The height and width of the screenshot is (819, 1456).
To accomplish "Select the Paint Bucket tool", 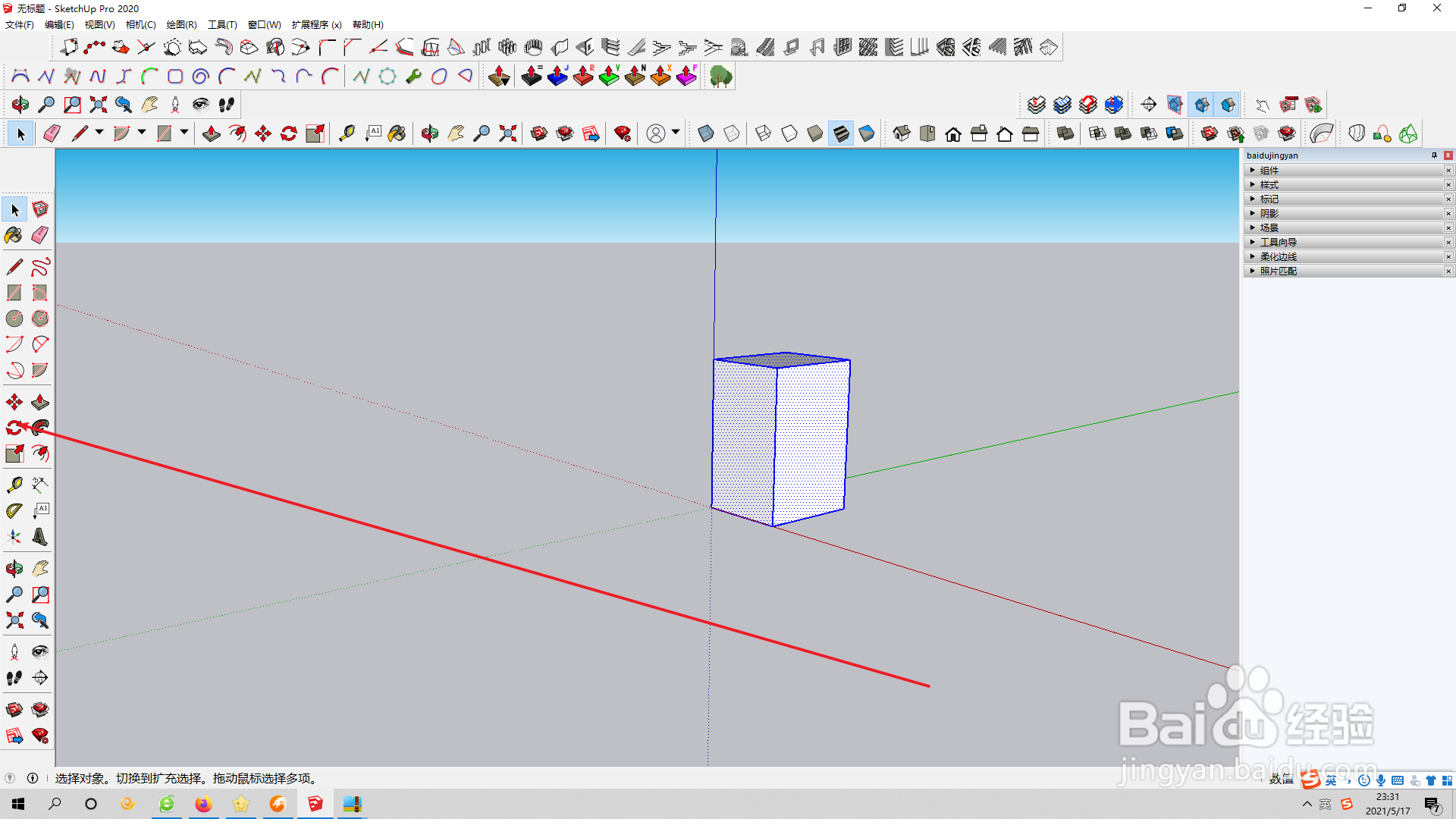I will coord(14,235).
